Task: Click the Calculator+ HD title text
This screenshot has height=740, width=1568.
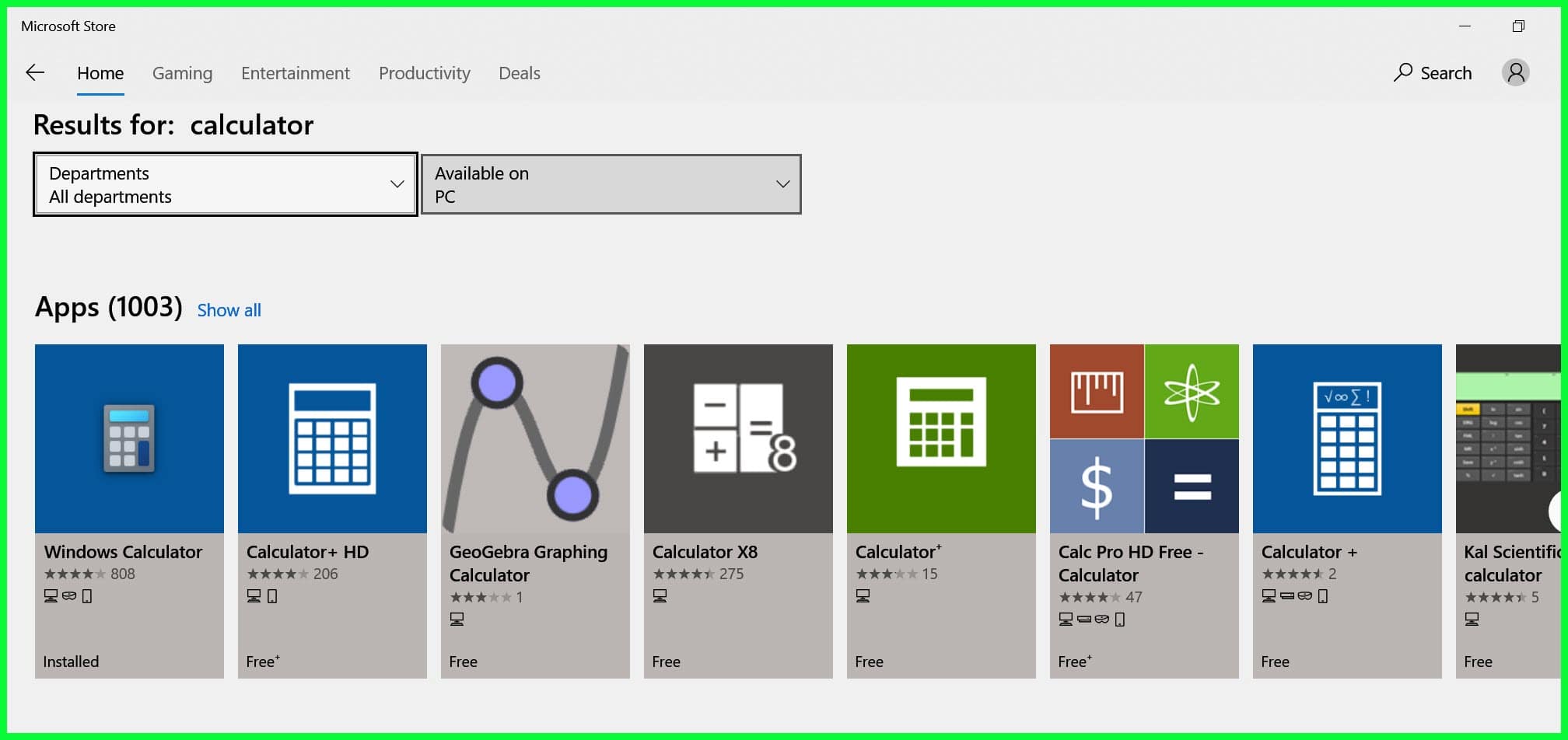Action: pos(308,552)
